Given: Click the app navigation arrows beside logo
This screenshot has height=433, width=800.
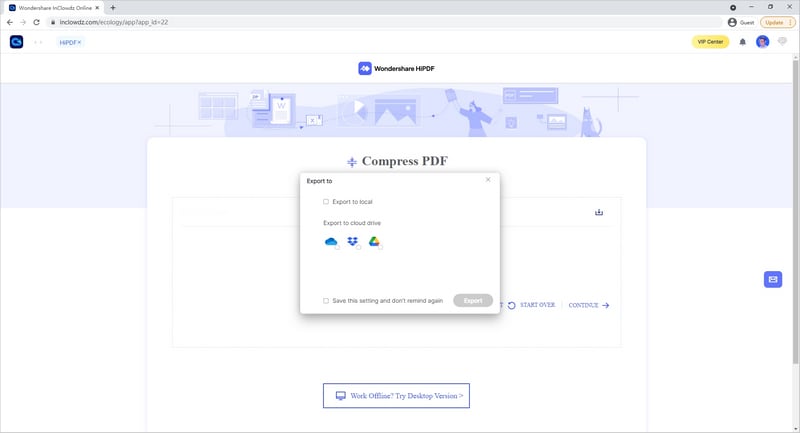Looking at the screenshot, I should (38, 42).
